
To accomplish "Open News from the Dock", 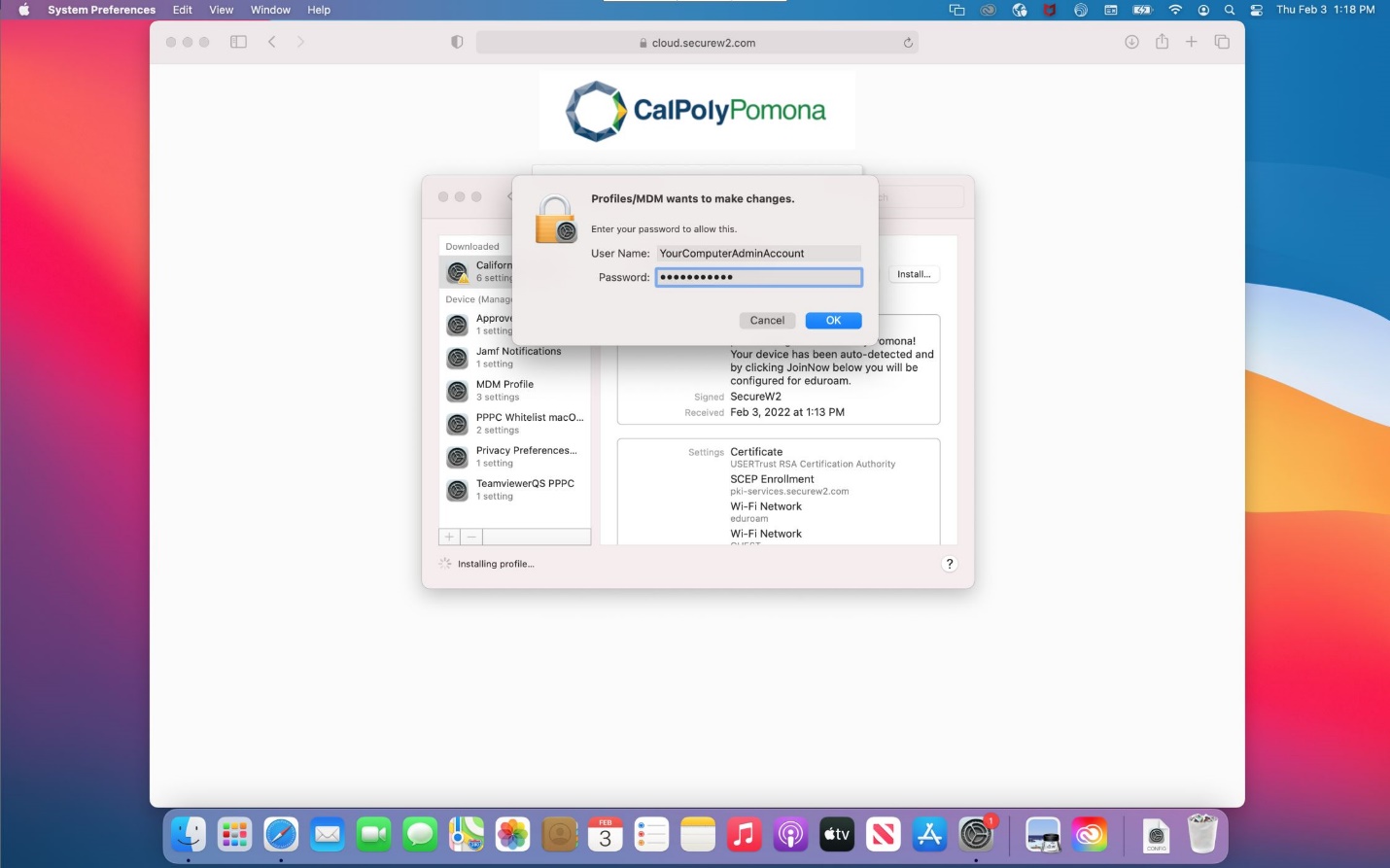I will [x=884, y=834].
